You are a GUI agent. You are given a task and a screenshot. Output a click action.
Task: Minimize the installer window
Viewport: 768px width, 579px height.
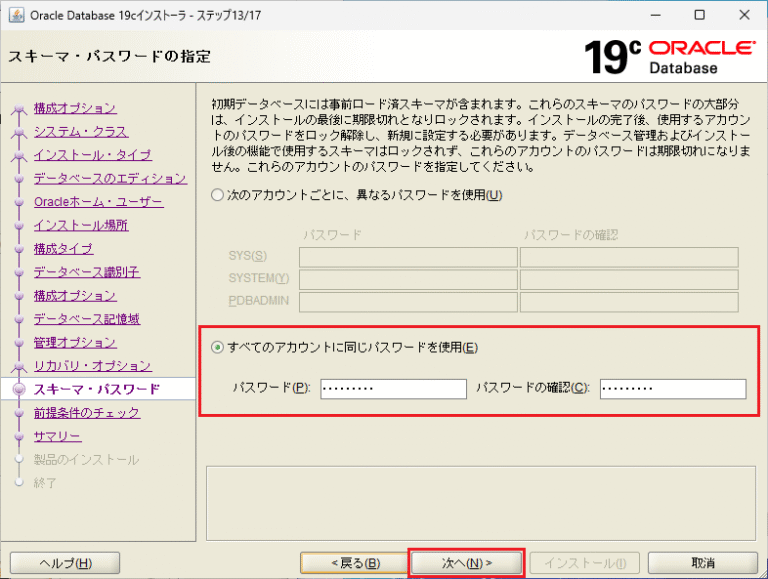click(x=655, y=15)
